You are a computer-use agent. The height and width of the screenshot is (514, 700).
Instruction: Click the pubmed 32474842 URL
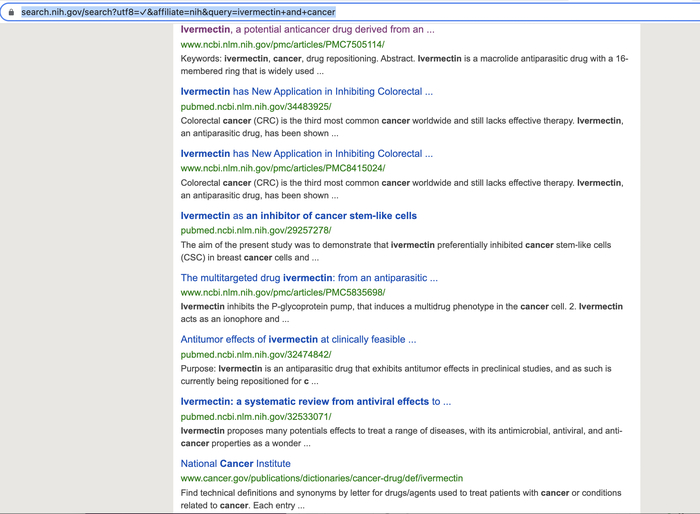coord(255,355)
